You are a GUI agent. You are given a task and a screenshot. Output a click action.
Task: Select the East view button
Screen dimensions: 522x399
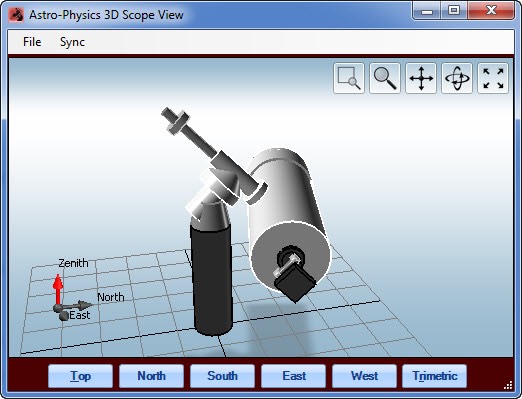tap(293, 376)
